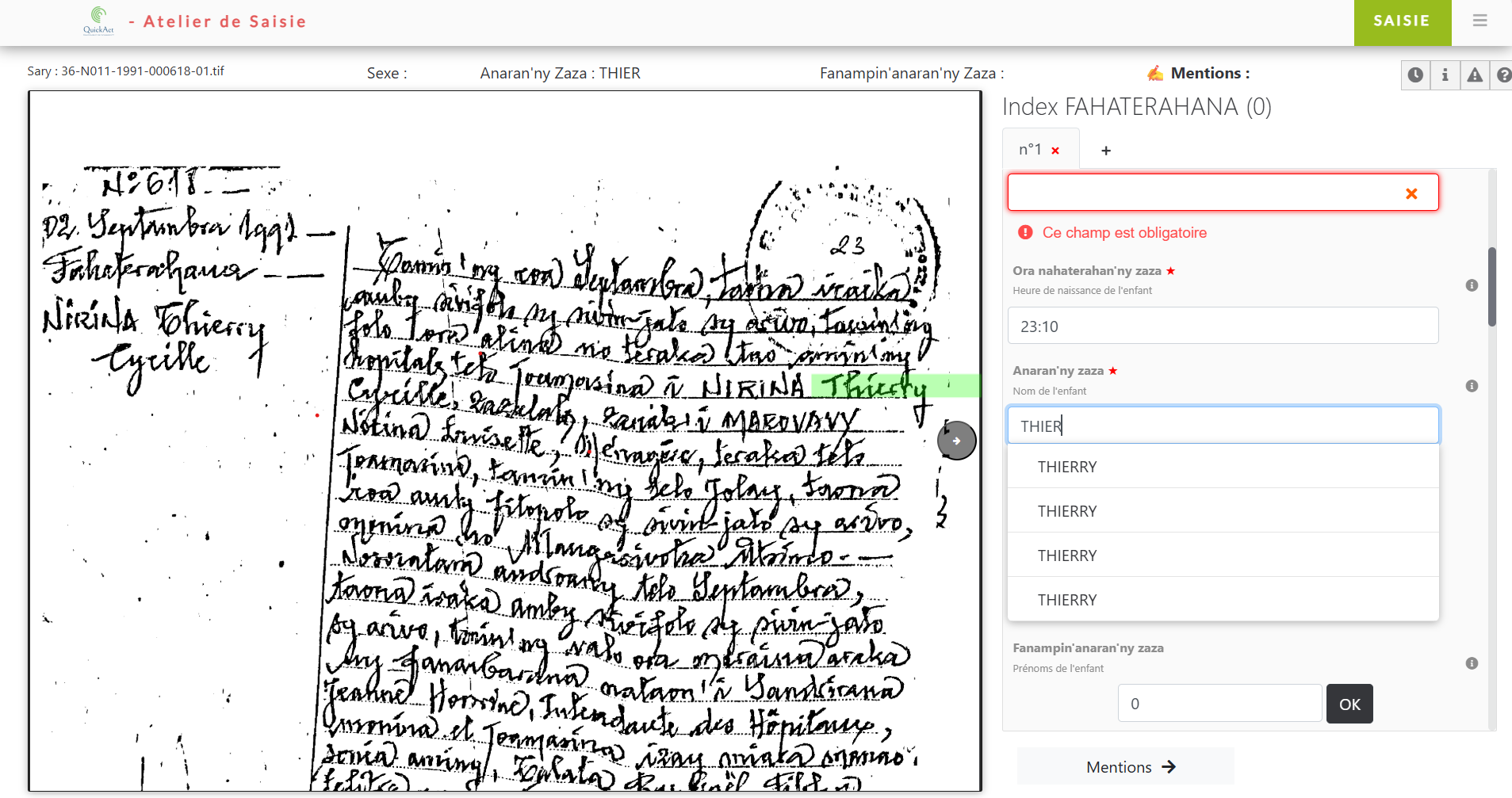Choose the last THIERRY suggestion
Image resolution: width=1512 pixels, height=798 pixels.
[1067, 600]
